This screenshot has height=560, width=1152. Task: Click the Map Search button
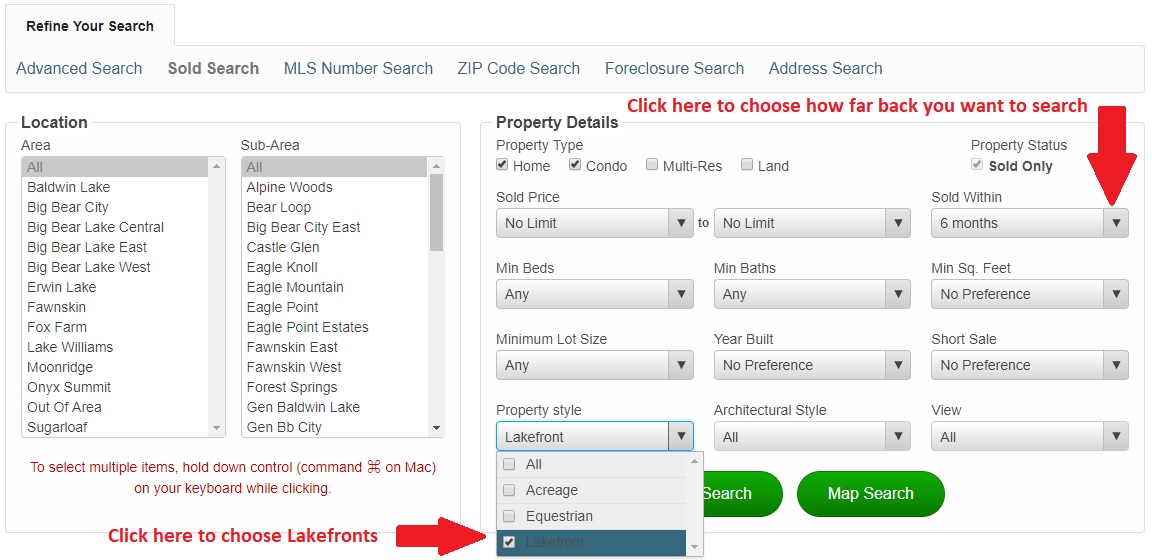click(870, 494)
